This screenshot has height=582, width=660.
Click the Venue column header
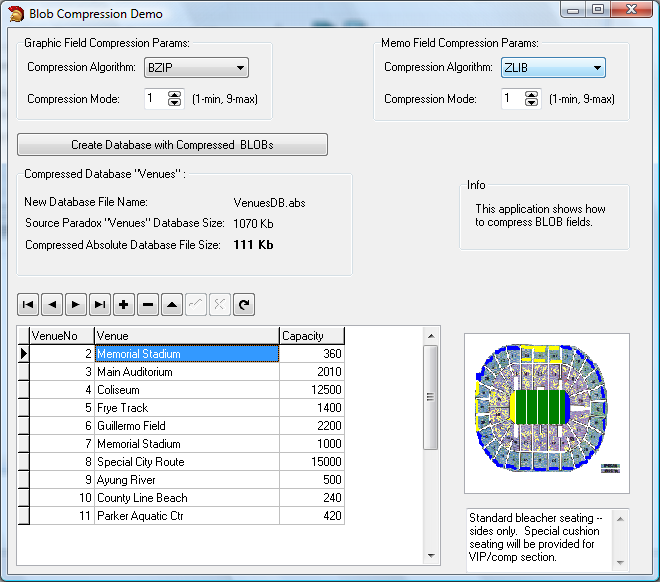[186, 336]
